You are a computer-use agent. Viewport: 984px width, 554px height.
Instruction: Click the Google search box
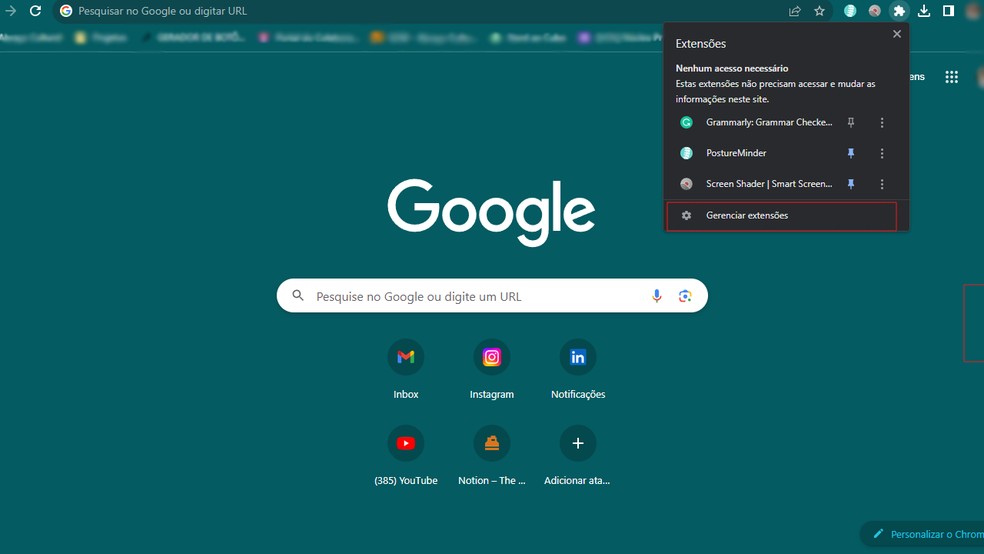pos(492,296)
